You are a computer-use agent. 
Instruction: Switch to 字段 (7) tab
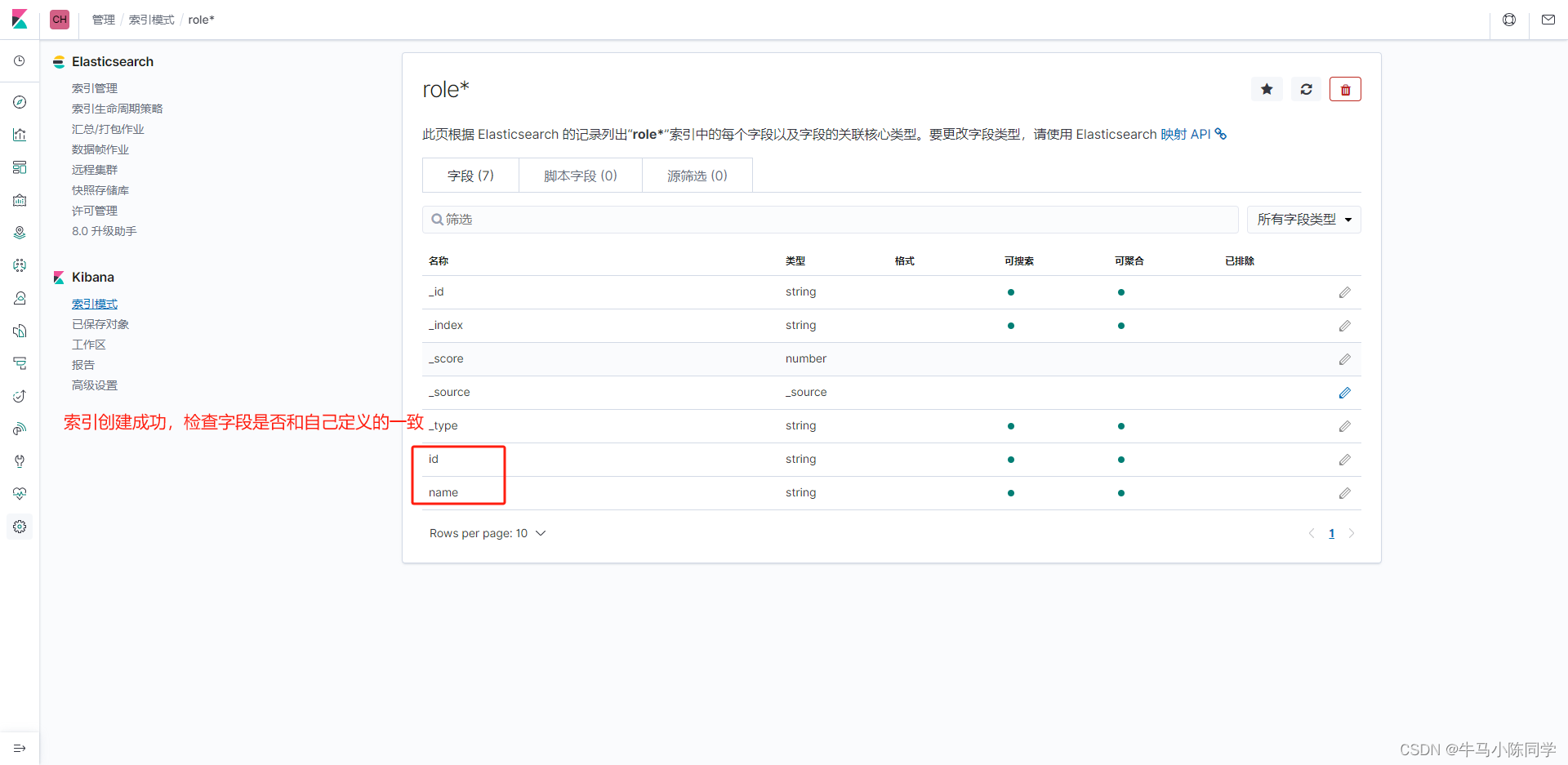(x=470, y=176)
